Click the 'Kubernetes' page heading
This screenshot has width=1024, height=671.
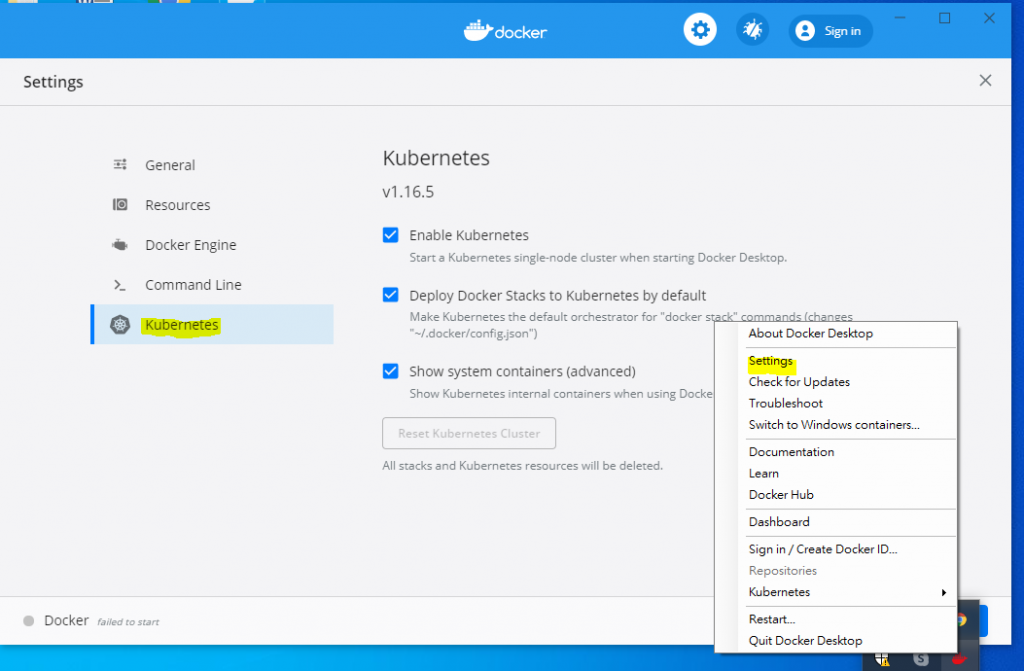point(436,158)
